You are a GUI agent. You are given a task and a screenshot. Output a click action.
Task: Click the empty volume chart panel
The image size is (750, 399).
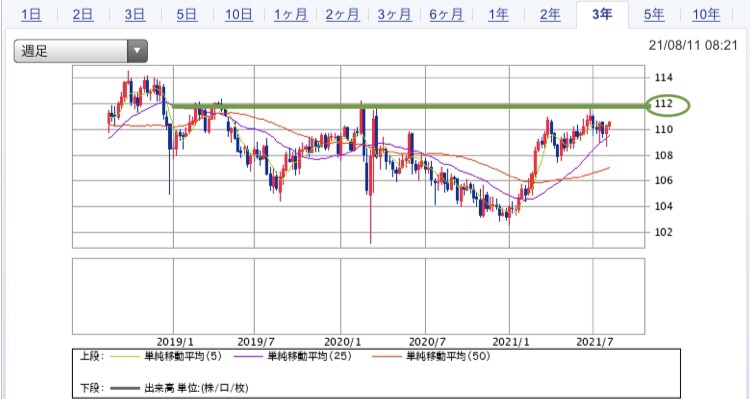[x=358, y=296]
